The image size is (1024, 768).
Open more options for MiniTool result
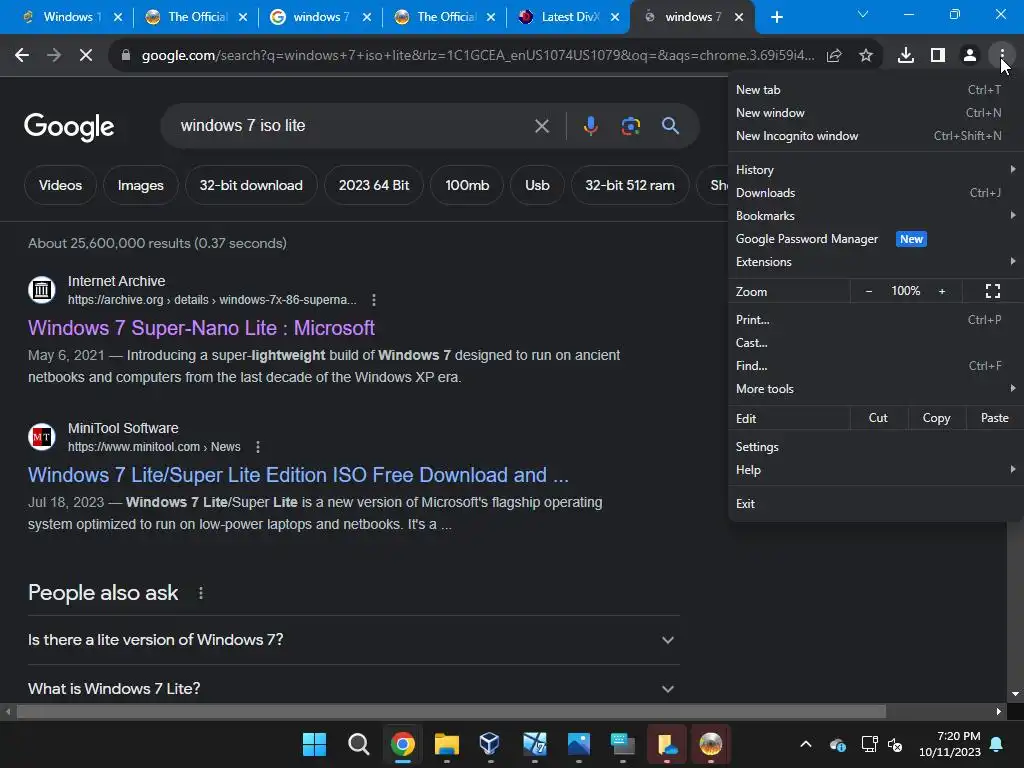pyautogui.click(x=258, y=447)
